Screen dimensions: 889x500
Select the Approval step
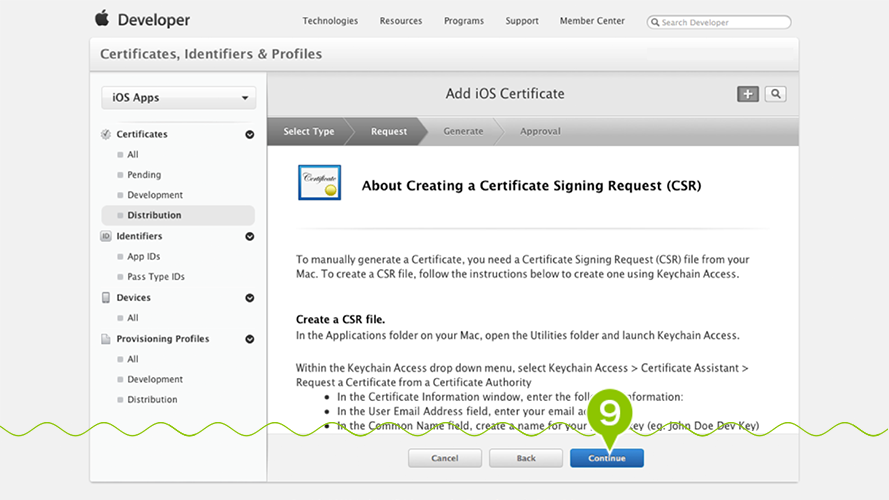540,132
